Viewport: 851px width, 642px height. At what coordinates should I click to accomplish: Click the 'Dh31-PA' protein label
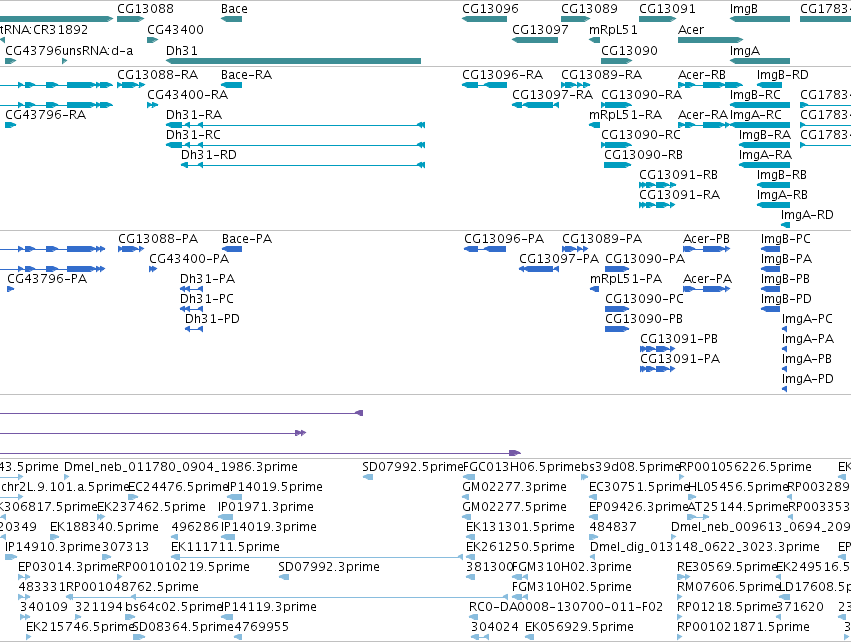[x=208, y=279]
